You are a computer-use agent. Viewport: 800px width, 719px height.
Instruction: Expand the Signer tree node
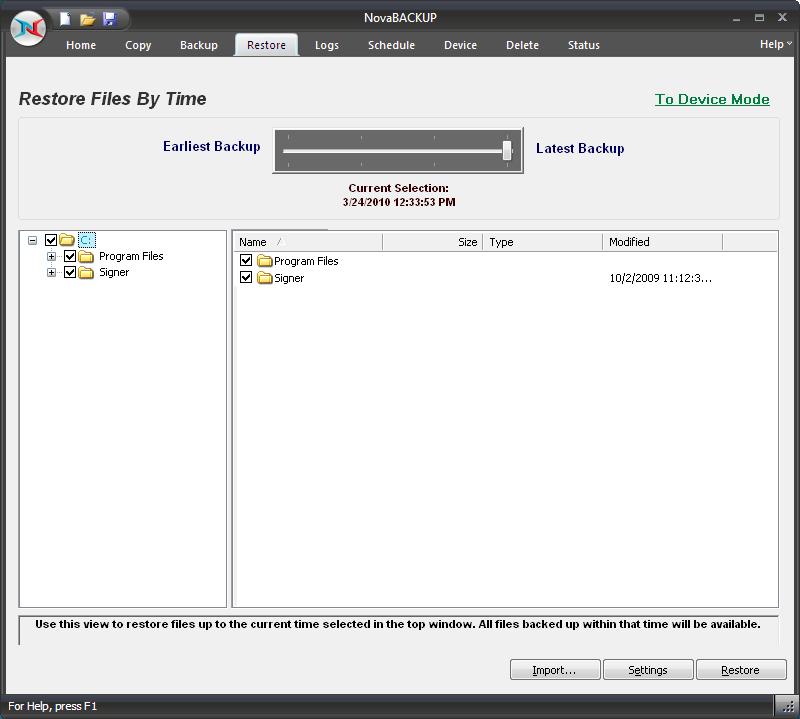(x=51, y=272)
